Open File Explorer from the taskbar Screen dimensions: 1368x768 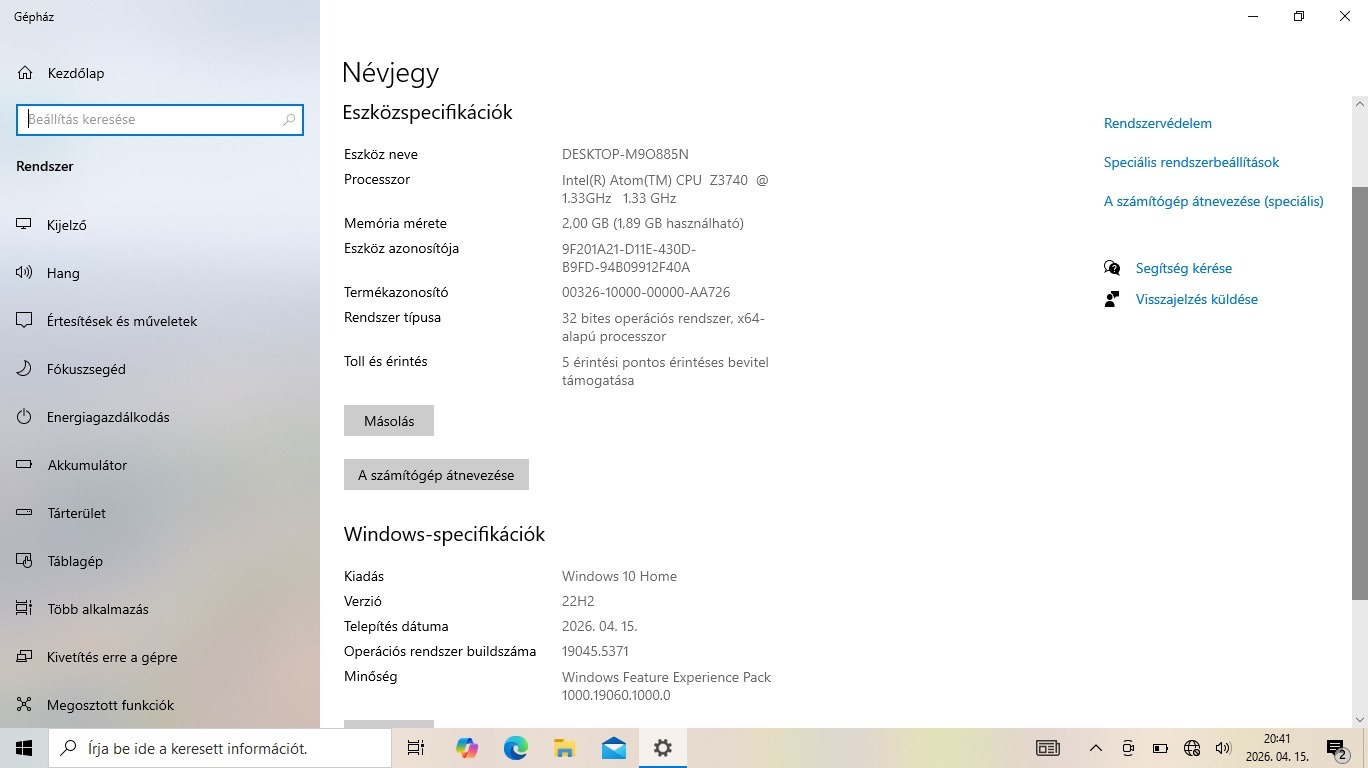coord(564,748)
